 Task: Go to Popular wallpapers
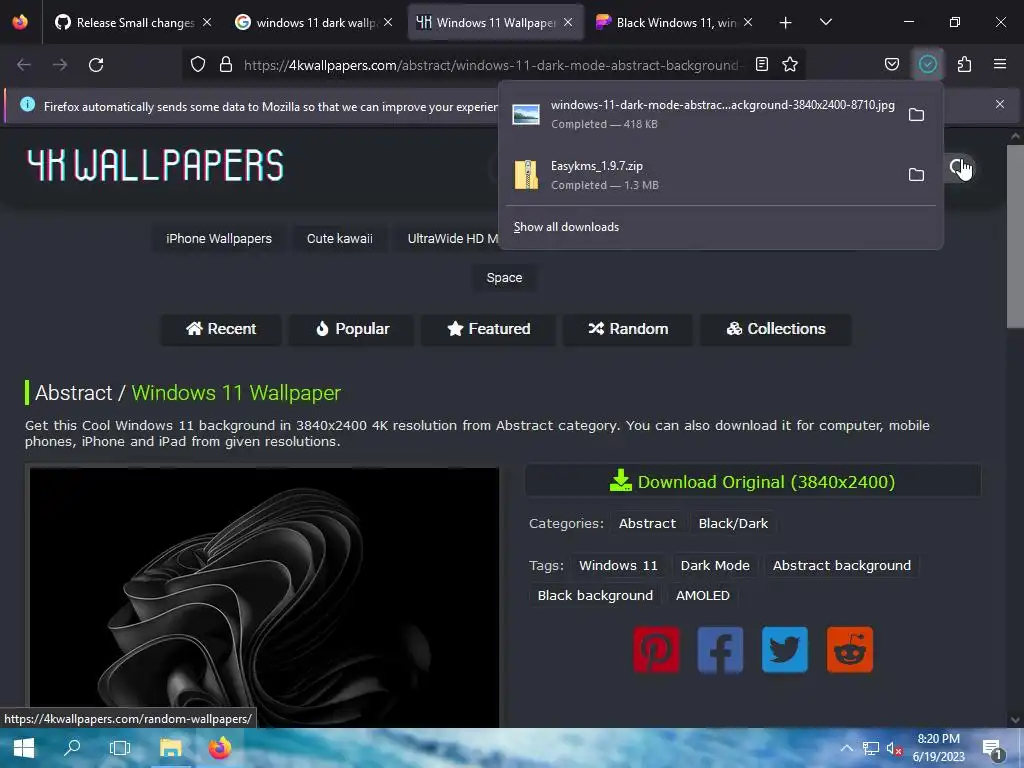352,328
